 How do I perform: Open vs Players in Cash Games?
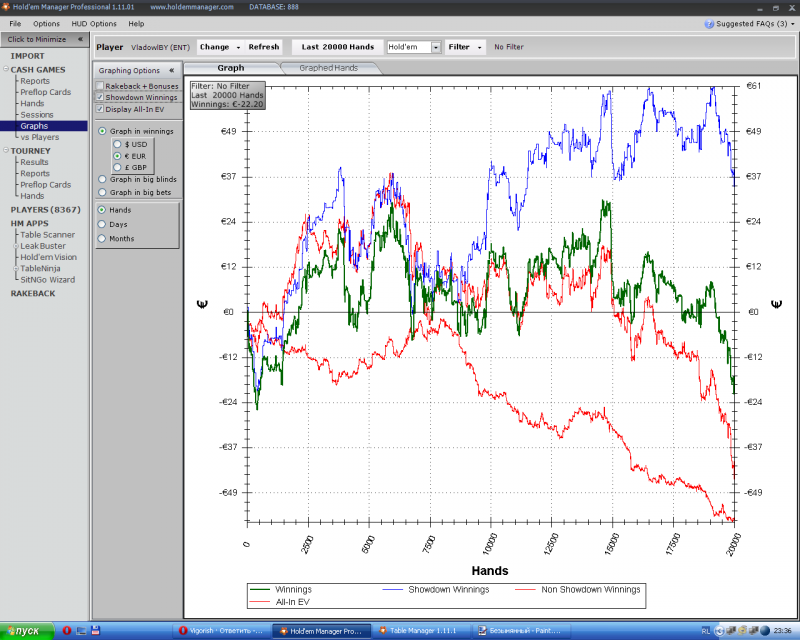[x=40, y=137]
